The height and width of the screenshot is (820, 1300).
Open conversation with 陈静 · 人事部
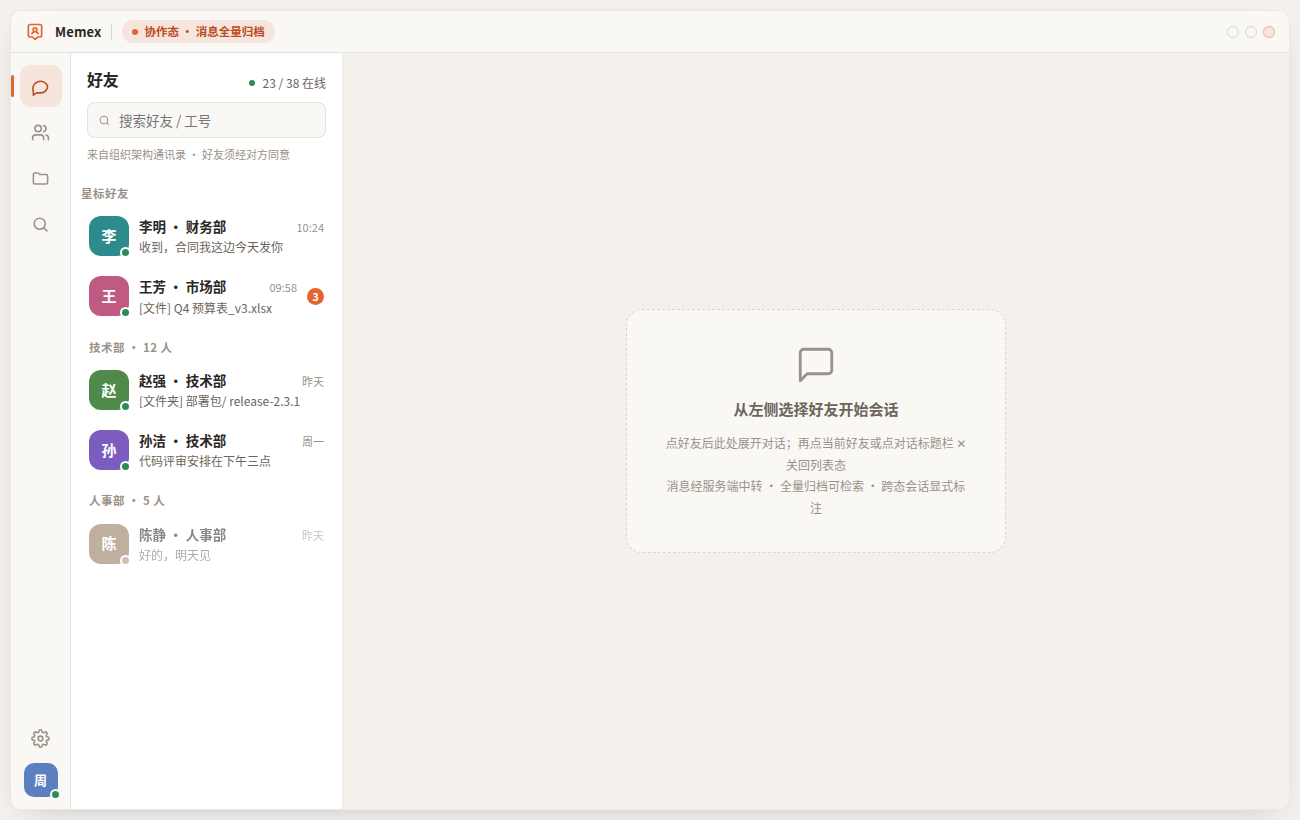pos(206,544)
